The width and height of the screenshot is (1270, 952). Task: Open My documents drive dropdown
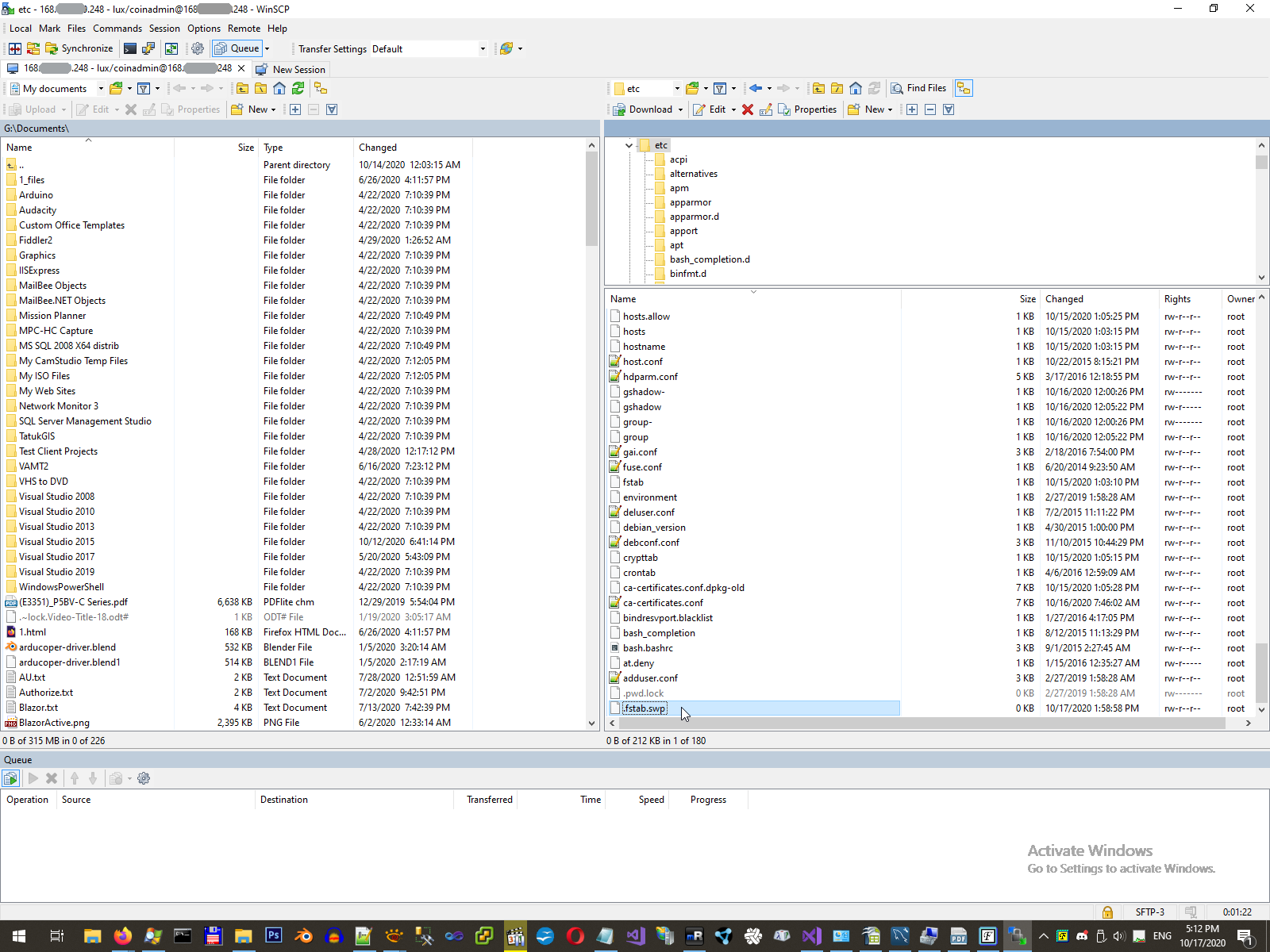pos(101,88)
